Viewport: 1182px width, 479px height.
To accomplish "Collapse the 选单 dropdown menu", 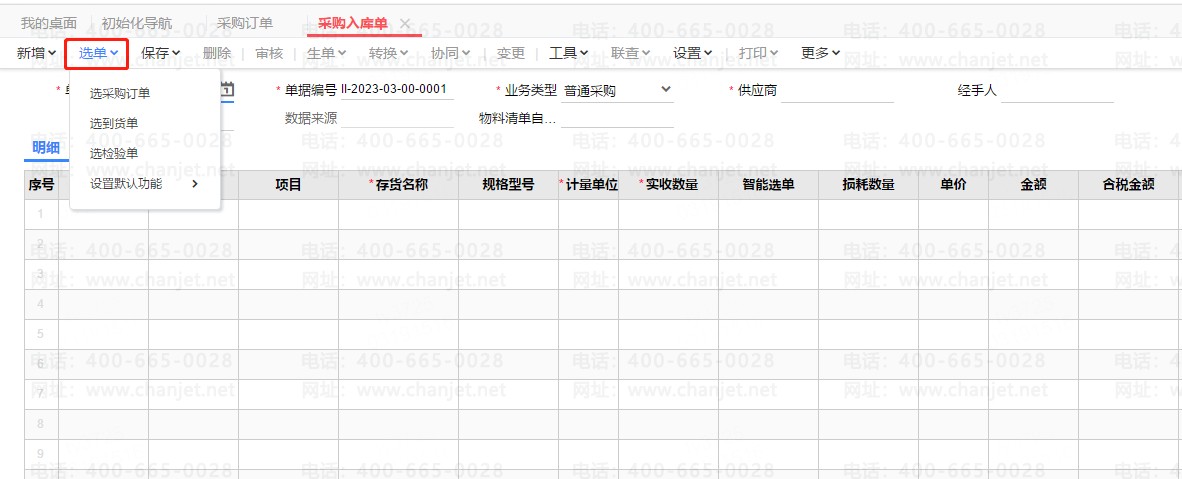I will coord(98,53).
